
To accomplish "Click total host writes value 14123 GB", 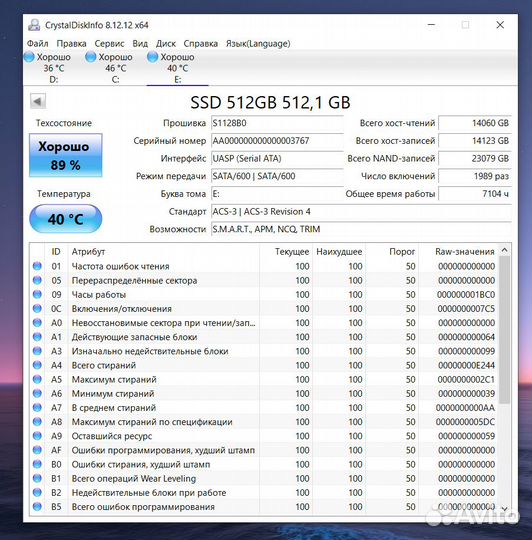I will pos(475,141).
